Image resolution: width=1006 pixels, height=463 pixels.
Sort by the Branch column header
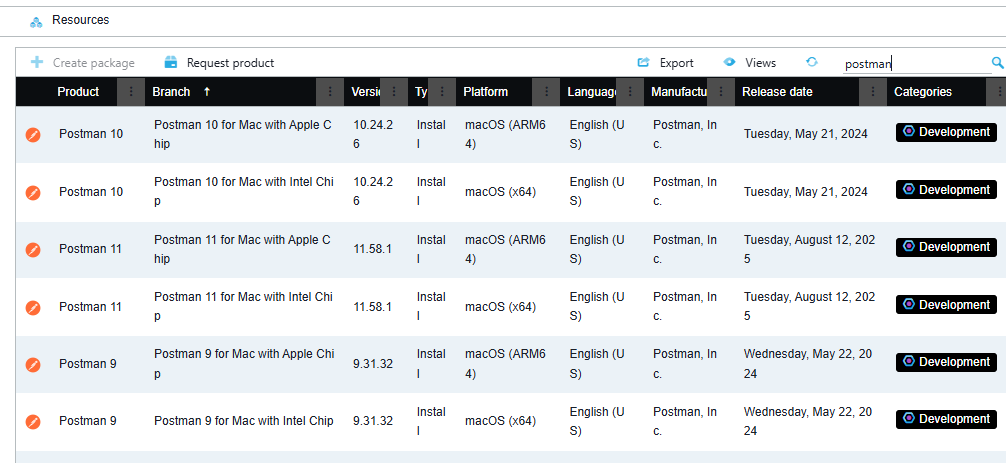click(171, 92)
